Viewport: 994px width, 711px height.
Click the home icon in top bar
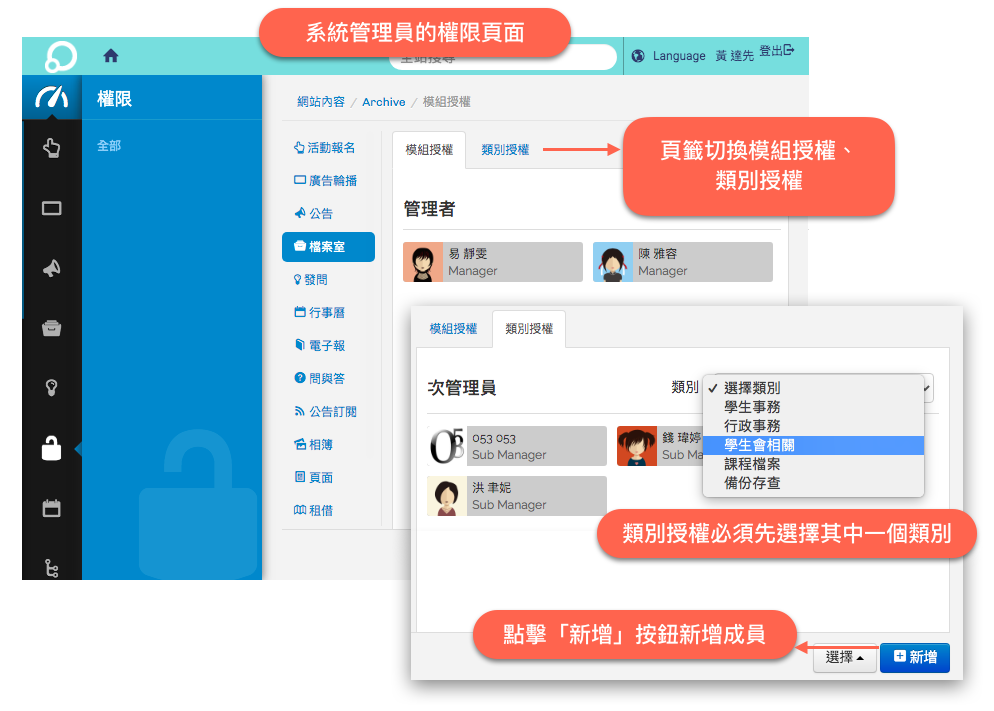pyautogui.click(x=111, y=56)
